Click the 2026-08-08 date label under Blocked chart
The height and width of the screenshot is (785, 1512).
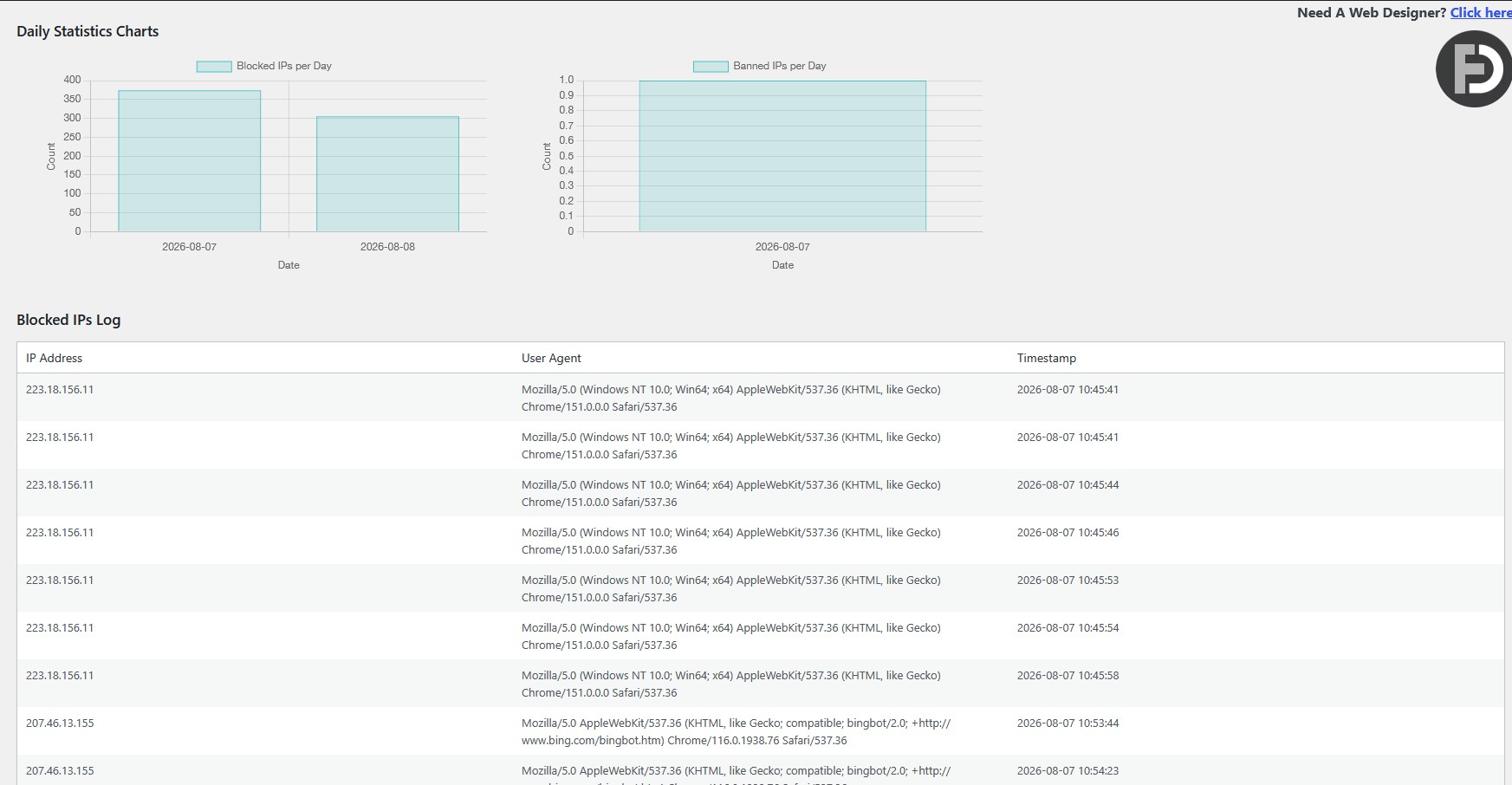pos(387,247)
